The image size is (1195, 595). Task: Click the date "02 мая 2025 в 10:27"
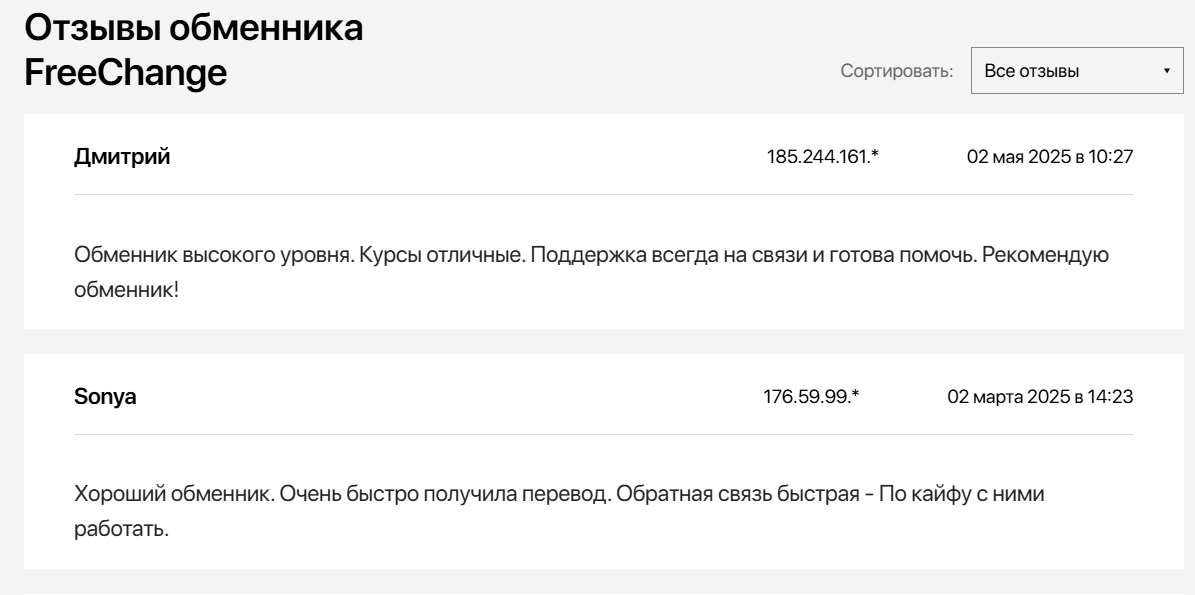1050,157
